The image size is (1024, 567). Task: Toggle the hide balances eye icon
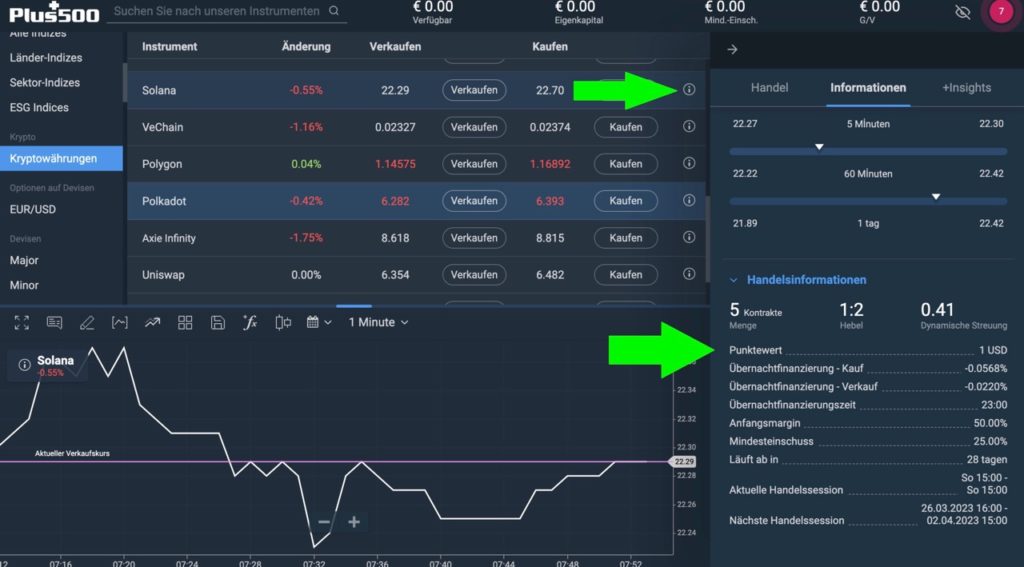point(963,12)
